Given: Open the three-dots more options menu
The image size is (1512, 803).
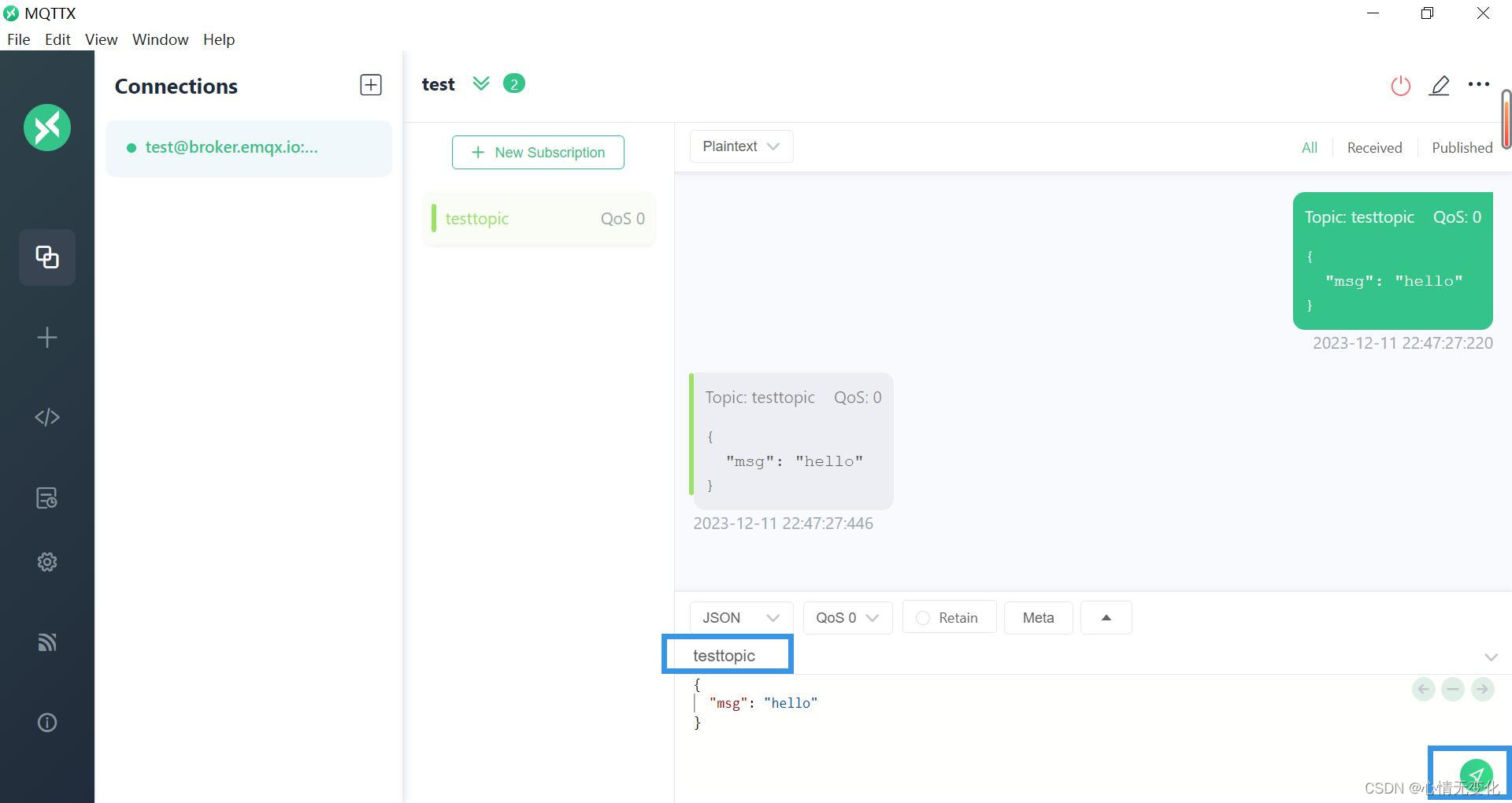Looking at the screenshot, I should tap(1479, 84).
